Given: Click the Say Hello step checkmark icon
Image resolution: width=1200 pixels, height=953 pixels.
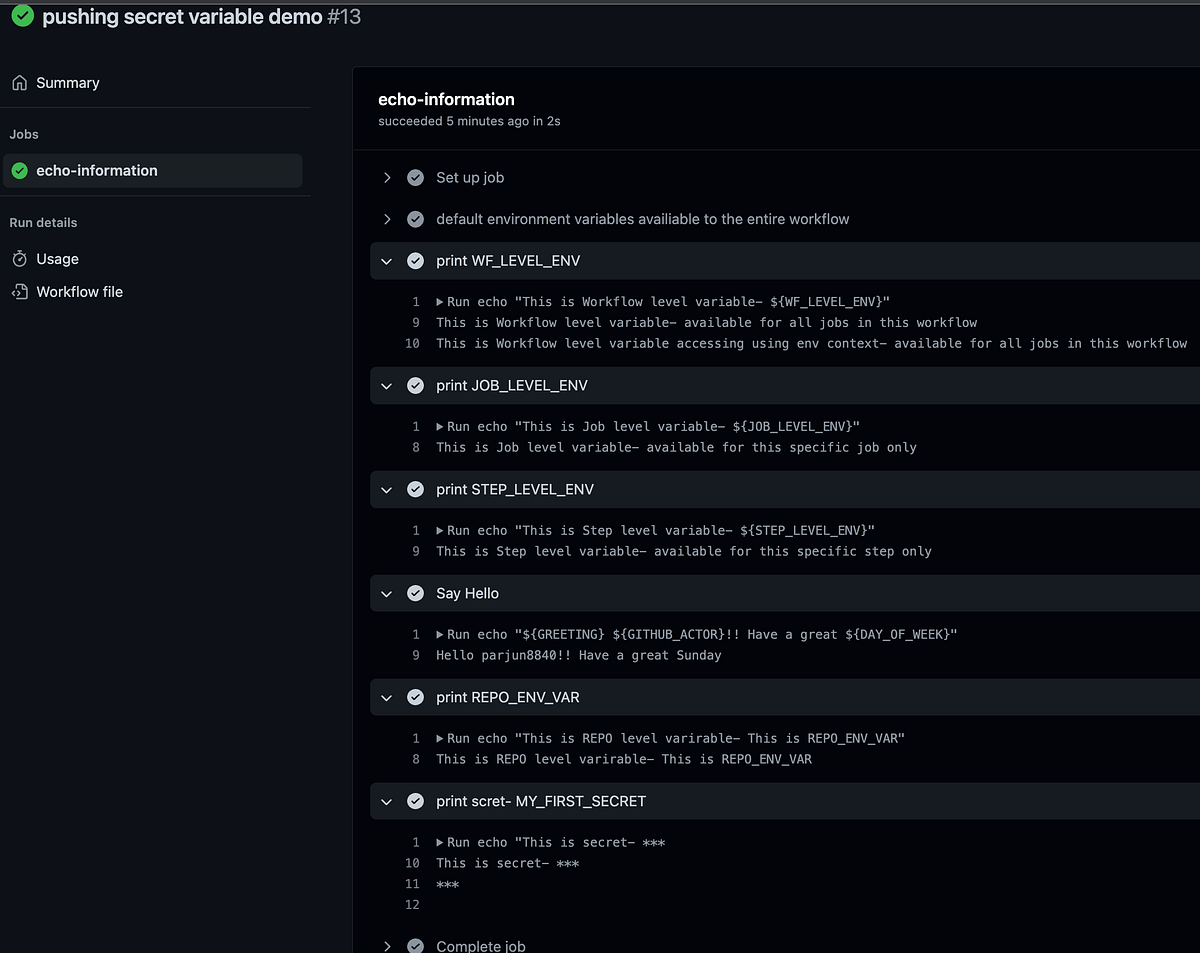Looking at the screenshot, I should click(415, 594).
